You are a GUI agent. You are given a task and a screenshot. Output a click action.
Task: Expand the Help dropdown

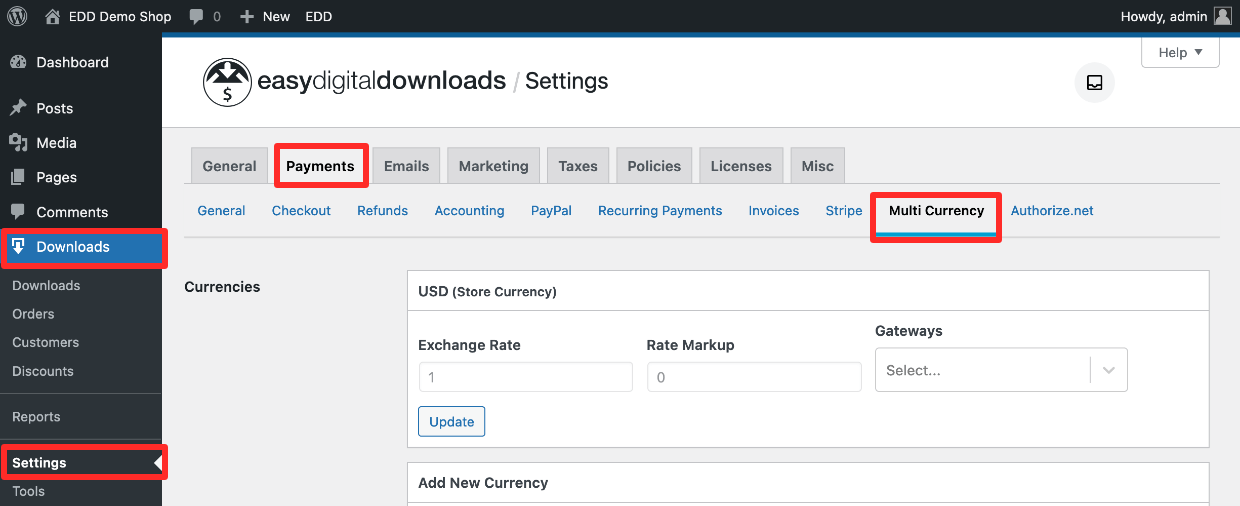[1180, 52]
